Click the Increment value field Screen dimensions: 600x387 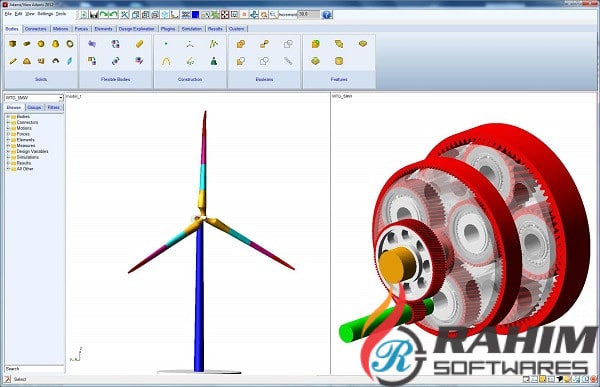(x=308, y=14)
